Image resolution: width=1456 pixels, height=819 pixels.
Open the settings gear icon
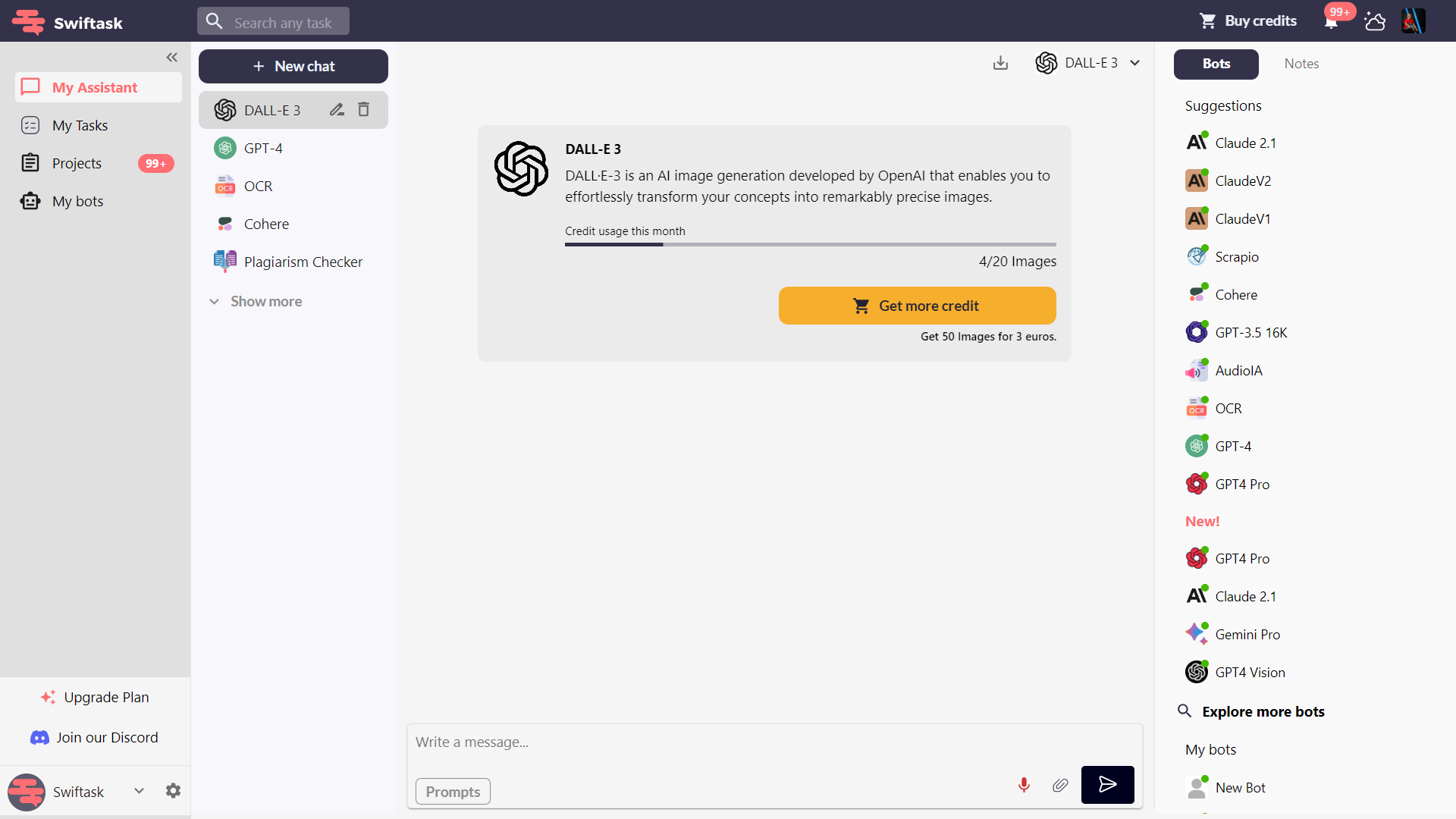click(x=173, y=791)
